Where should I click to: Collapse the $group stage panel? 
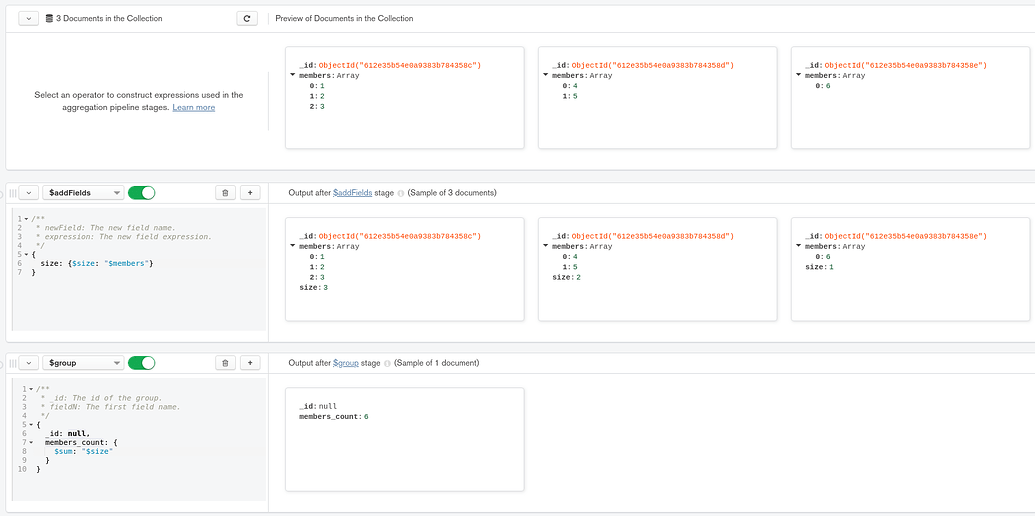click(28, 363)
